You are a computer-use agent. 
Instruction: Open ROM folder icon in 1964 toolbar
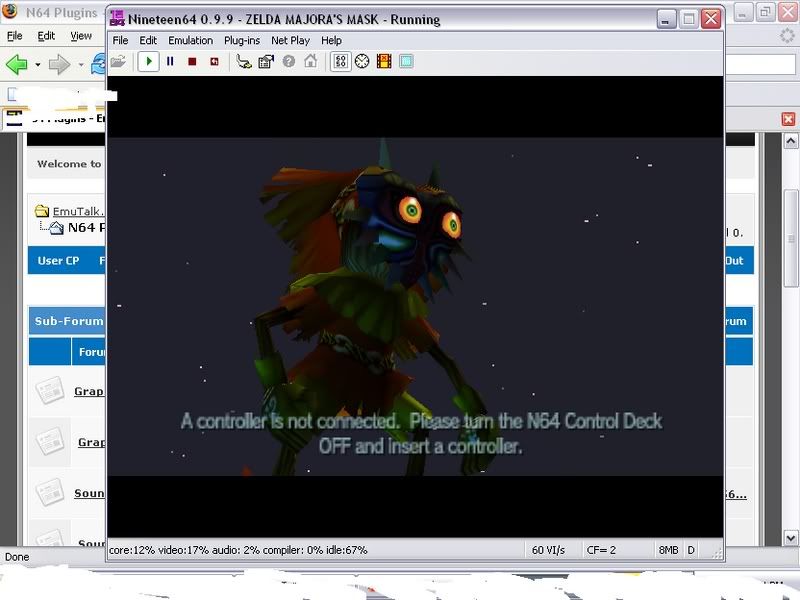[118, 62]
